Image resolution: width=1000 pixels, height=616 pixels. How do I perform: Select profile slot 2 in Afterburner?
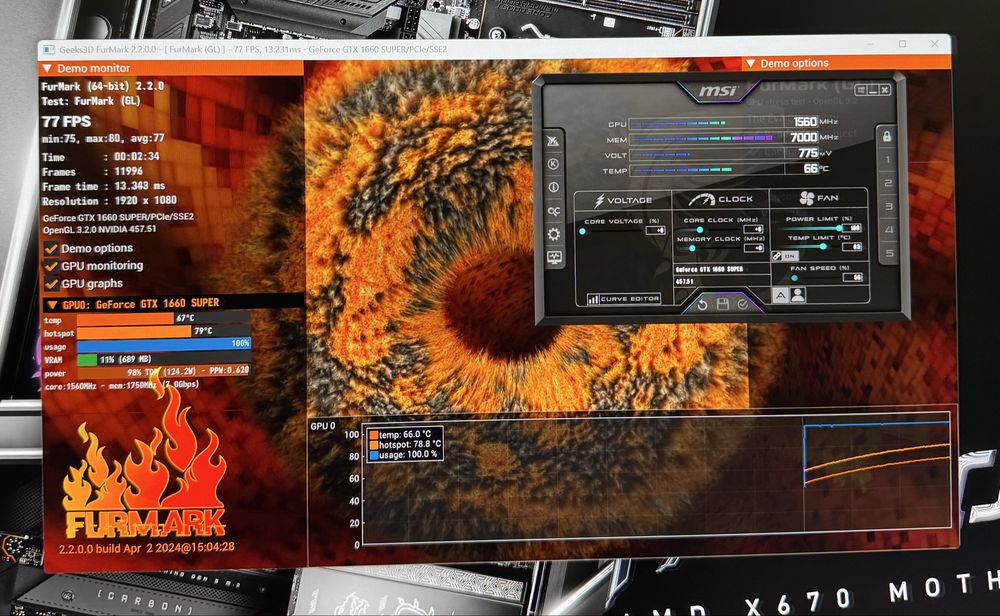point(888,183)
